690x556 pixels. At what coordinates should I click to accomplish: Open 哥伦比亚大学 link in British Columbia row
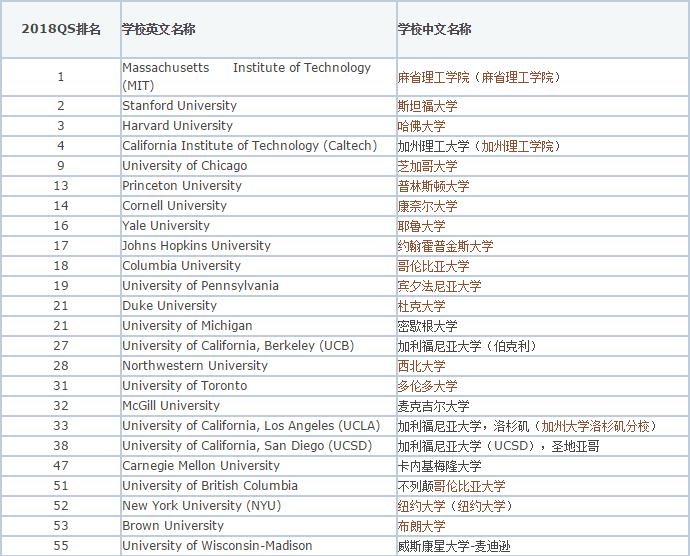coord(470,486)
